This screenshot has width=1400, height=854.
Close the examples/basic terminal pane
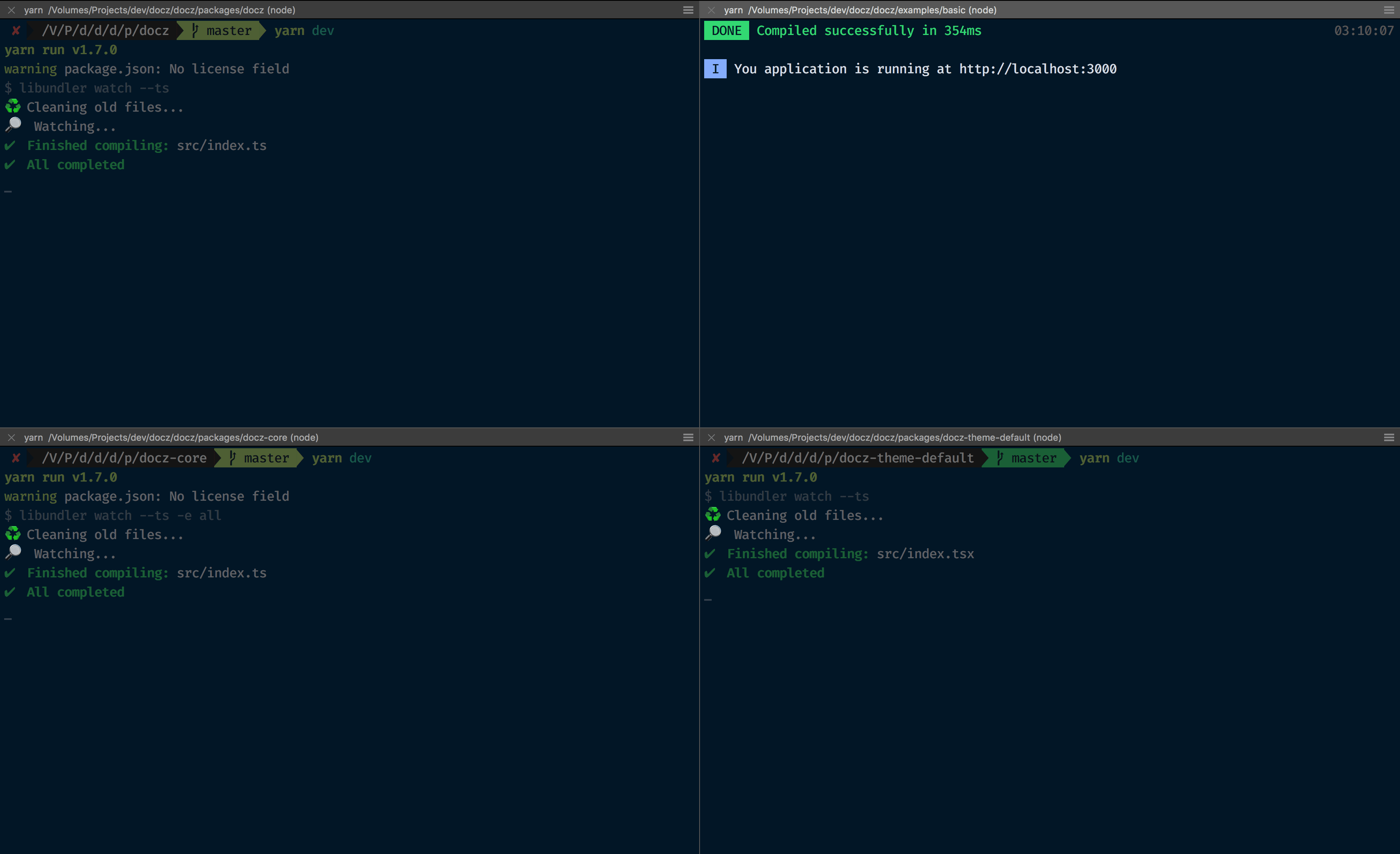tap(711, 10)
